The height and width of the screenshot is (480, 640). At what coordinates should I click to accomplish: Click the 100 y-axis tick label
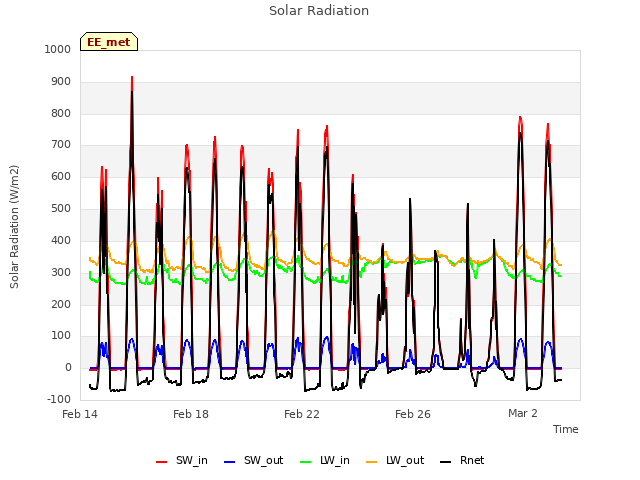tap(61, 336)
